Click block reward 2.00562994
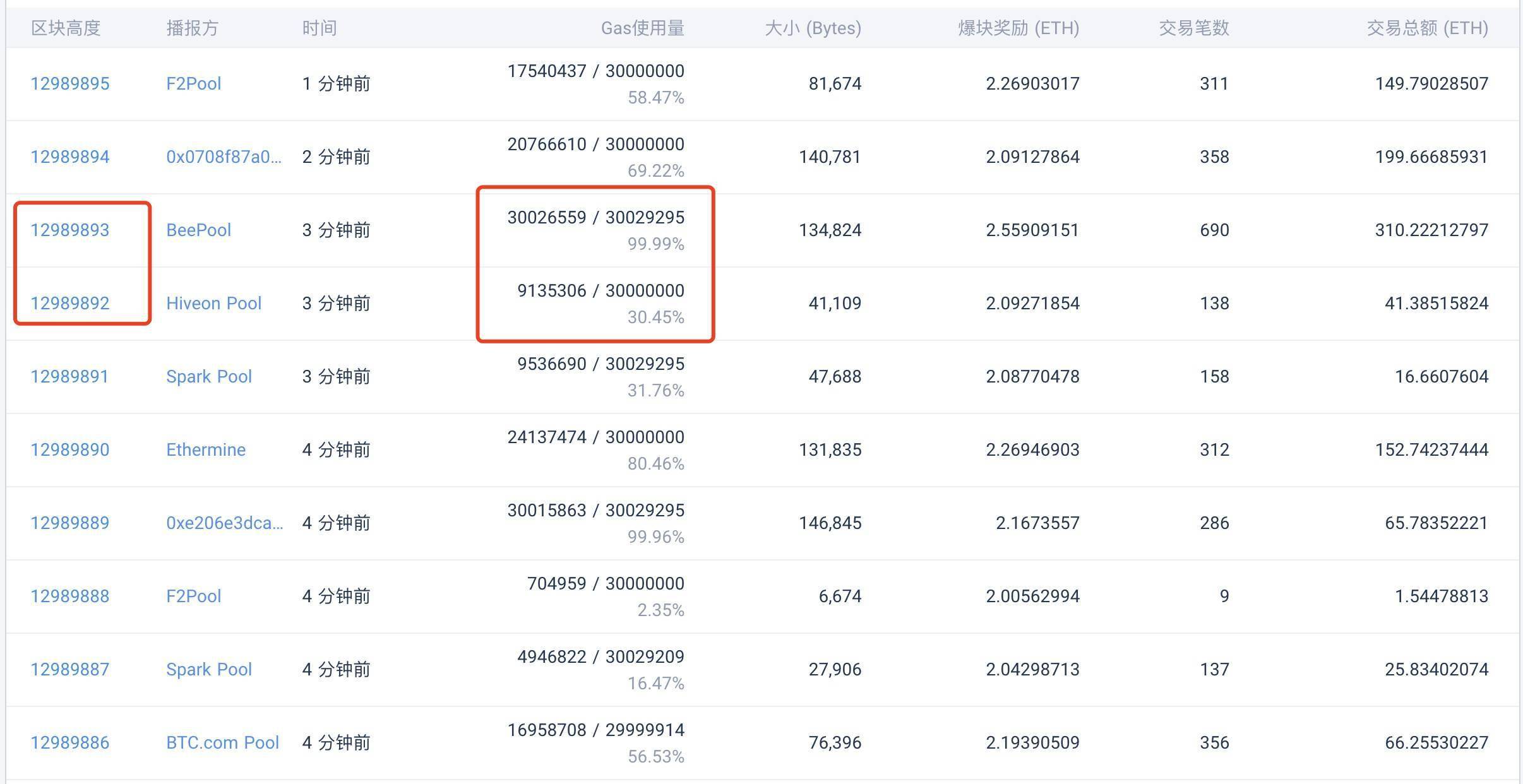1523x784 pixels. (x=1033, y=596)
